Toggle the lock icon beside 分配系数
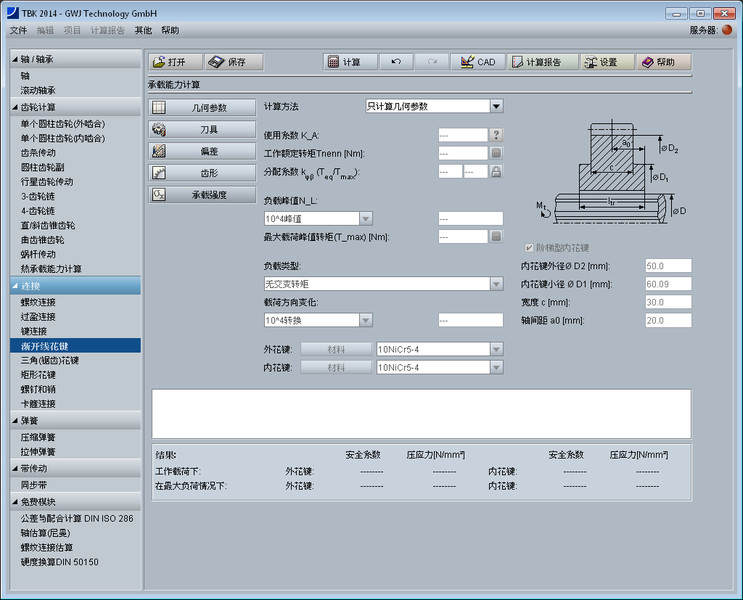The image size is (743, 600). (496, 171)
